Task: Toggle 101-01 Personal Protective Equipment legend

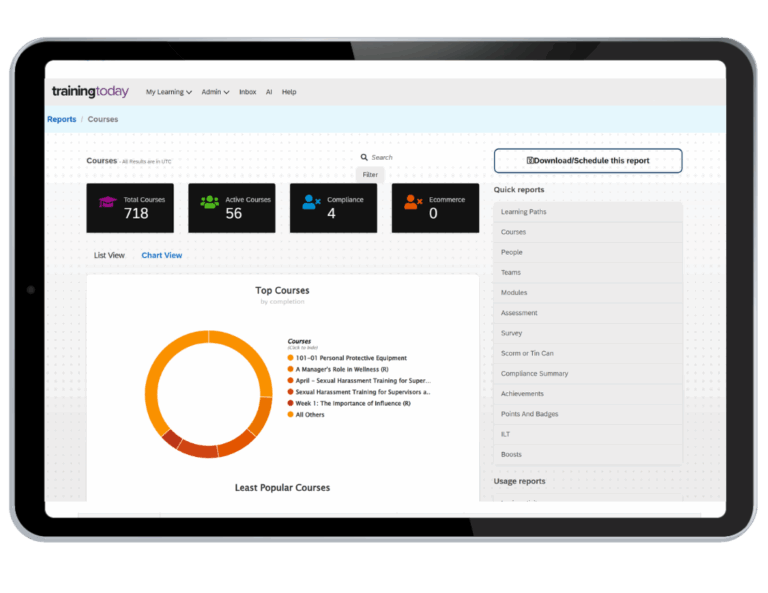Action: coord(347,358)
